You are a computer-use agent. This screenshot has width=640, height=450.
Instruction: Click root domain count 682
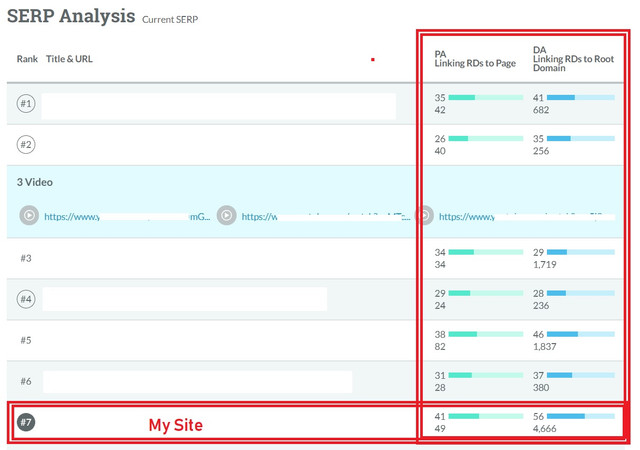tap(541, 110)
